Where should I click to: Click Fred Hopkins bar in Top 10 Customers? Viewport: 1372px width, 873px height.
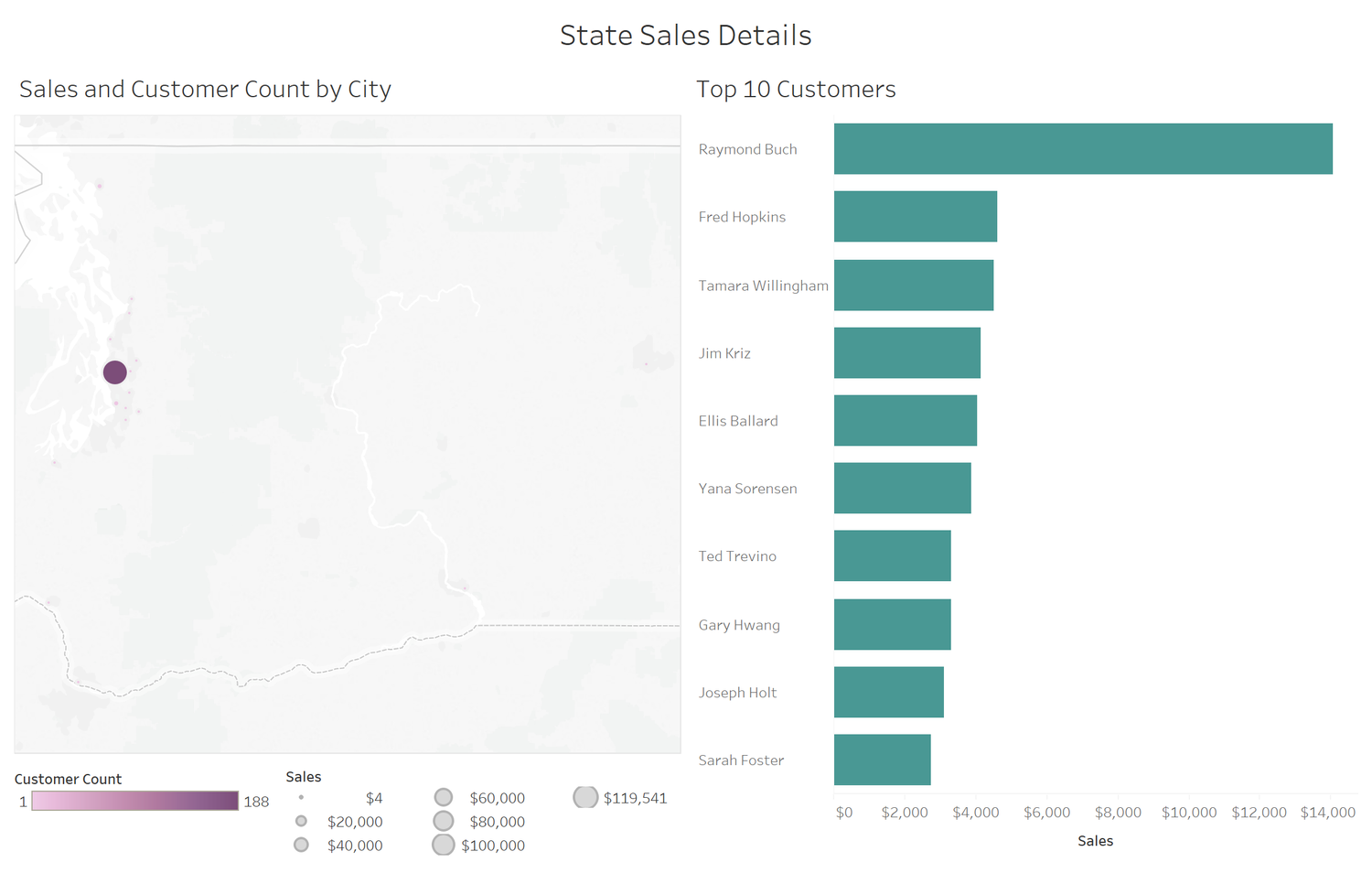[x=915, y=217]
